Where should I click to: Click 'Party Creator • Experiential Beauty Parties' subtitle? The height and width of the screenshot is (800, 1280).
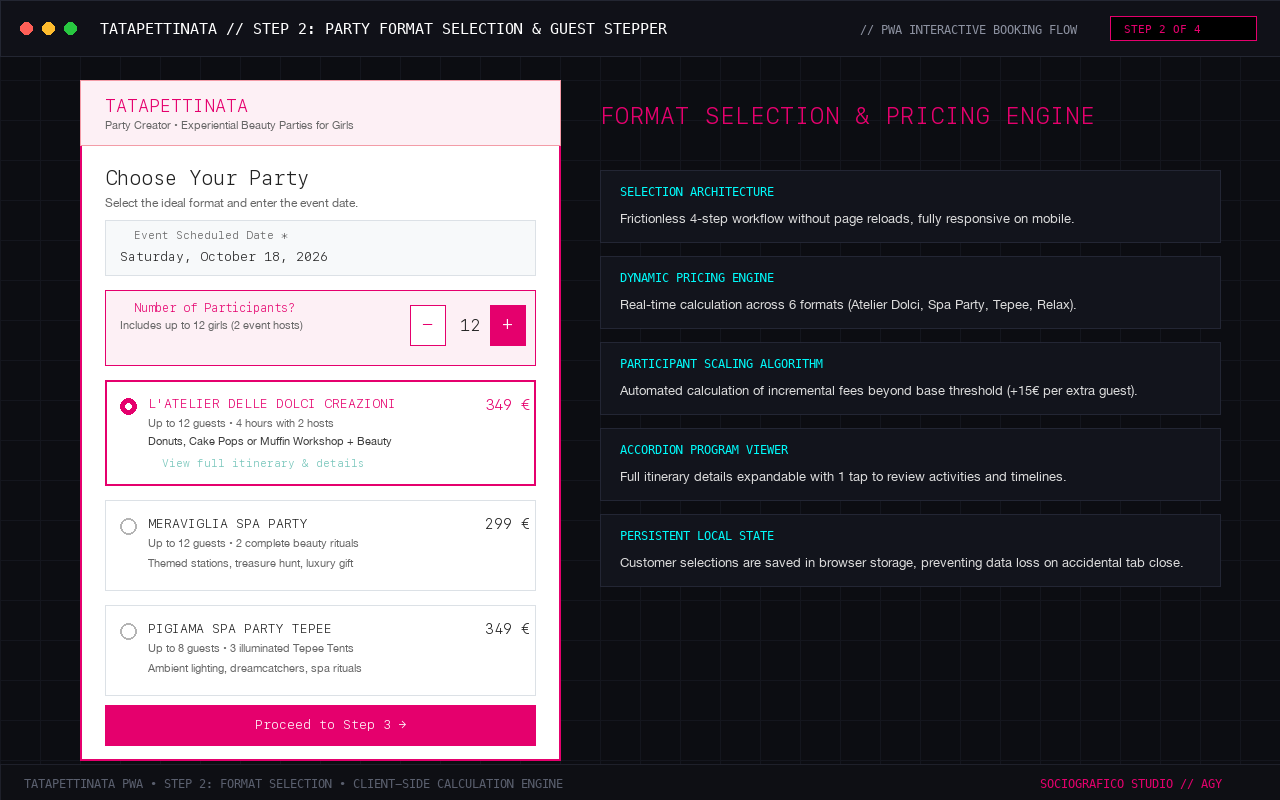click(x=229, y=125)
